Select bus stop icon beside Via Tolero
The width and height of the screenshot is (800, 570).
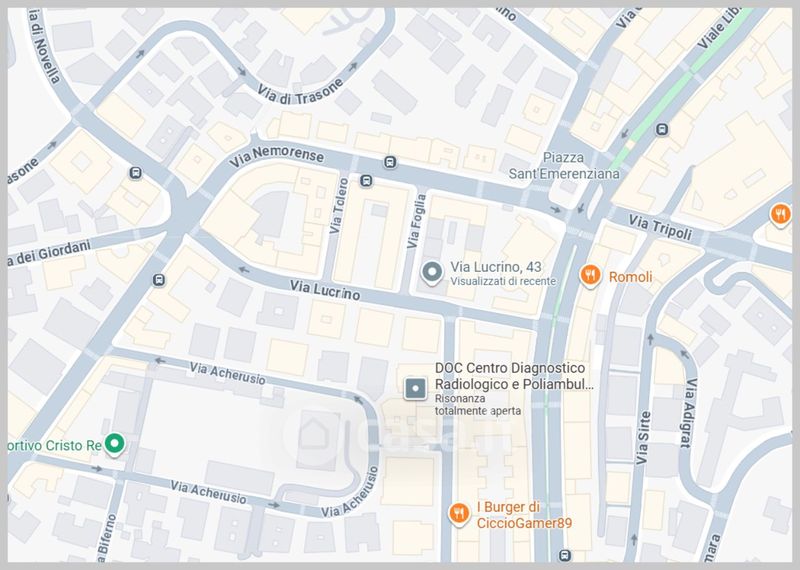pos(366,181)
